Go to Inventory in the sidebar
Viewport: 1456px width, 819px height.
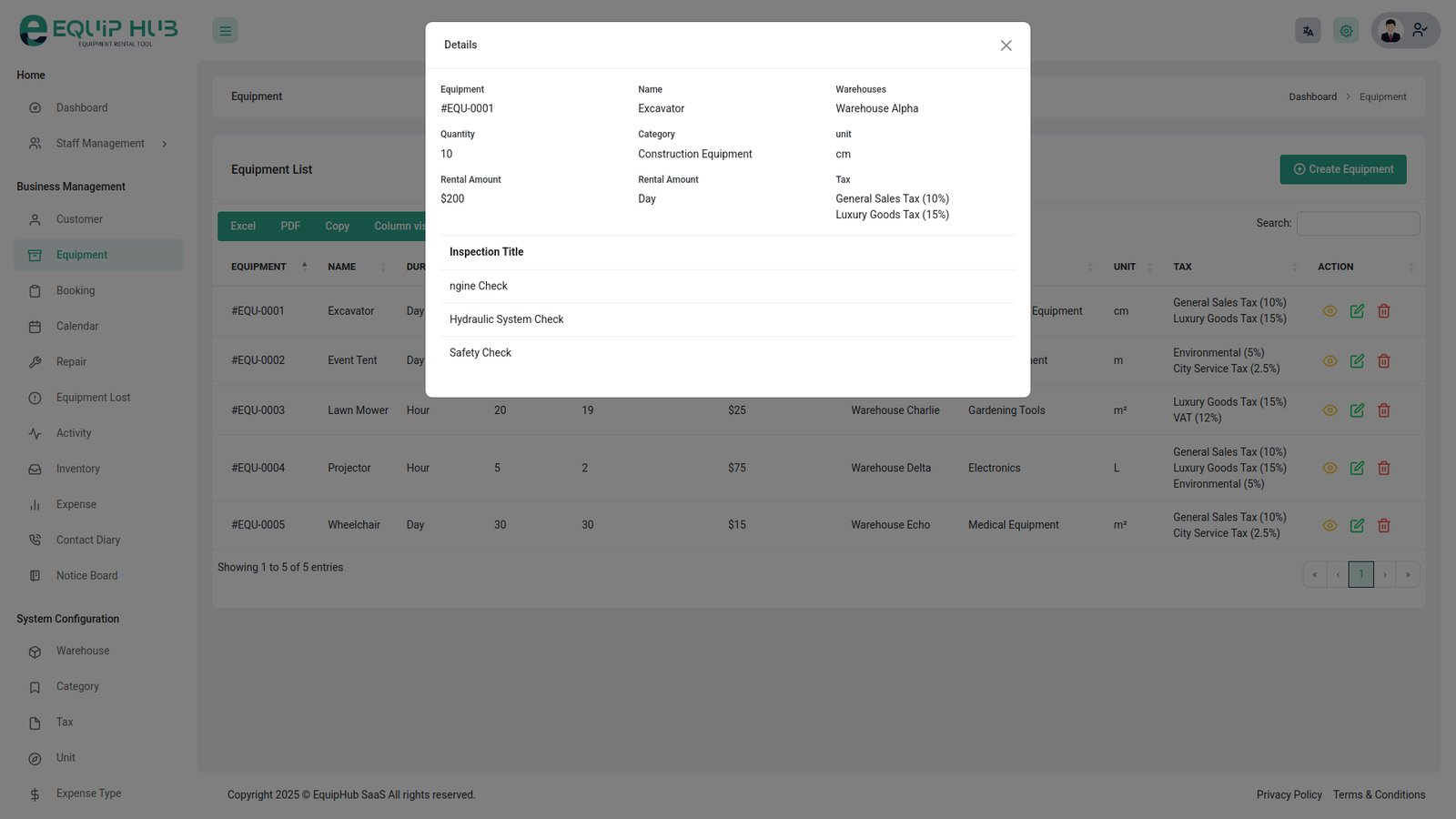coord(78,469)
